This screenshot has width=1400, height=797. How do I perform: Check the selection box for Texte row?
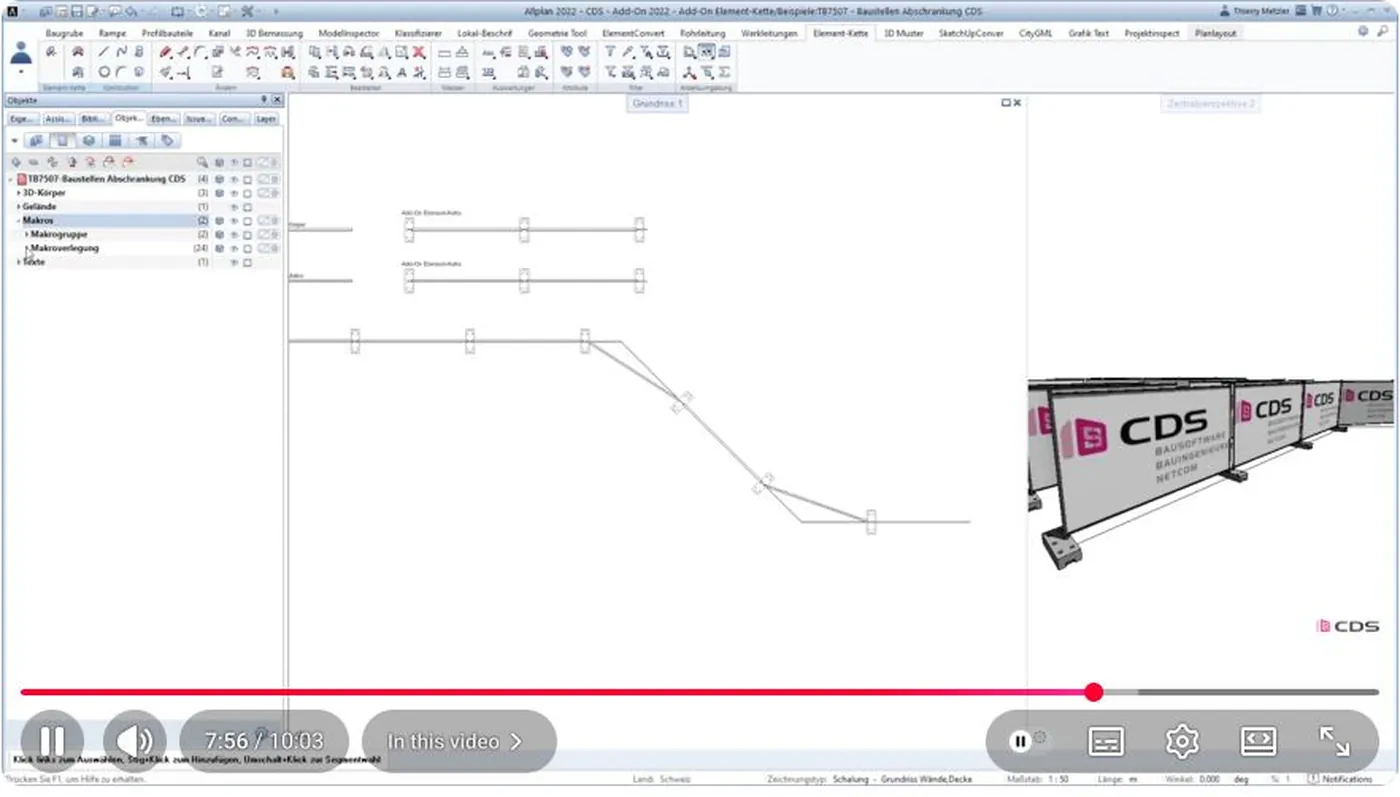tap(248, 262)
